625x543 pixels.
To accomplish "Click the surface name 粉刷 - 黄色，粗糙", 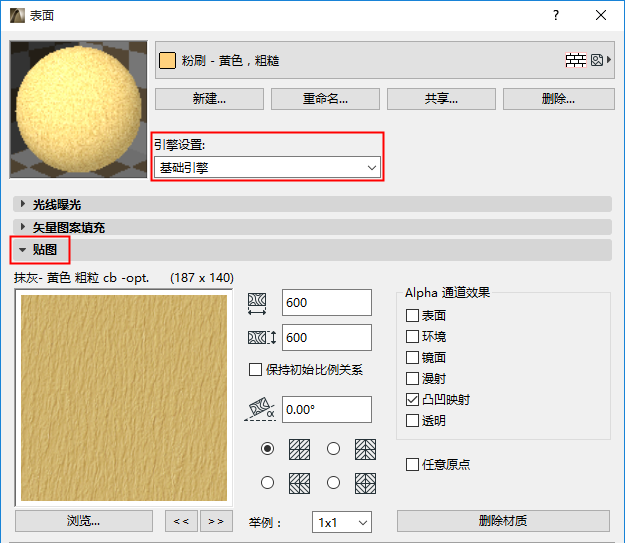I will 230,61.
